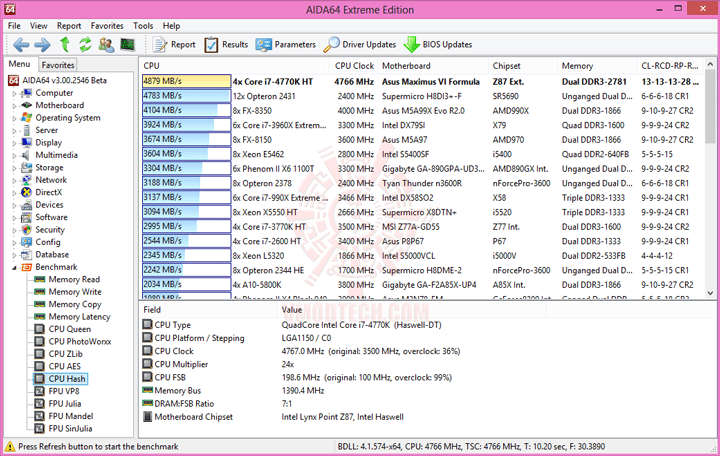Viewport: 720px width, 456px height.
Task: Switch to the Menu tab
Action: [x=19, y=64]
